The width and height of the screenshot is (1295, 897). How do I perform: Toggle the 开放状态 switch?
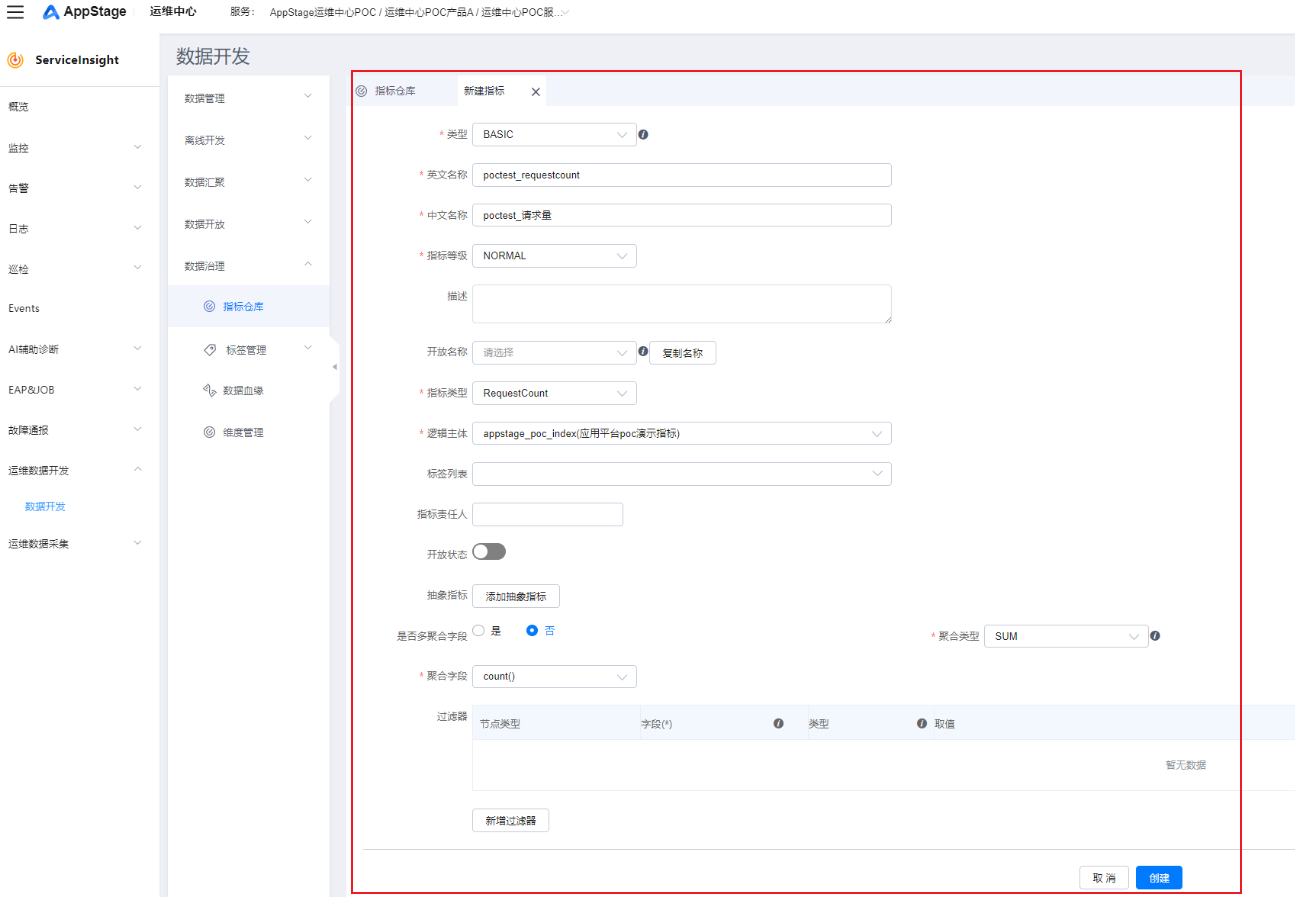(489, 552)
